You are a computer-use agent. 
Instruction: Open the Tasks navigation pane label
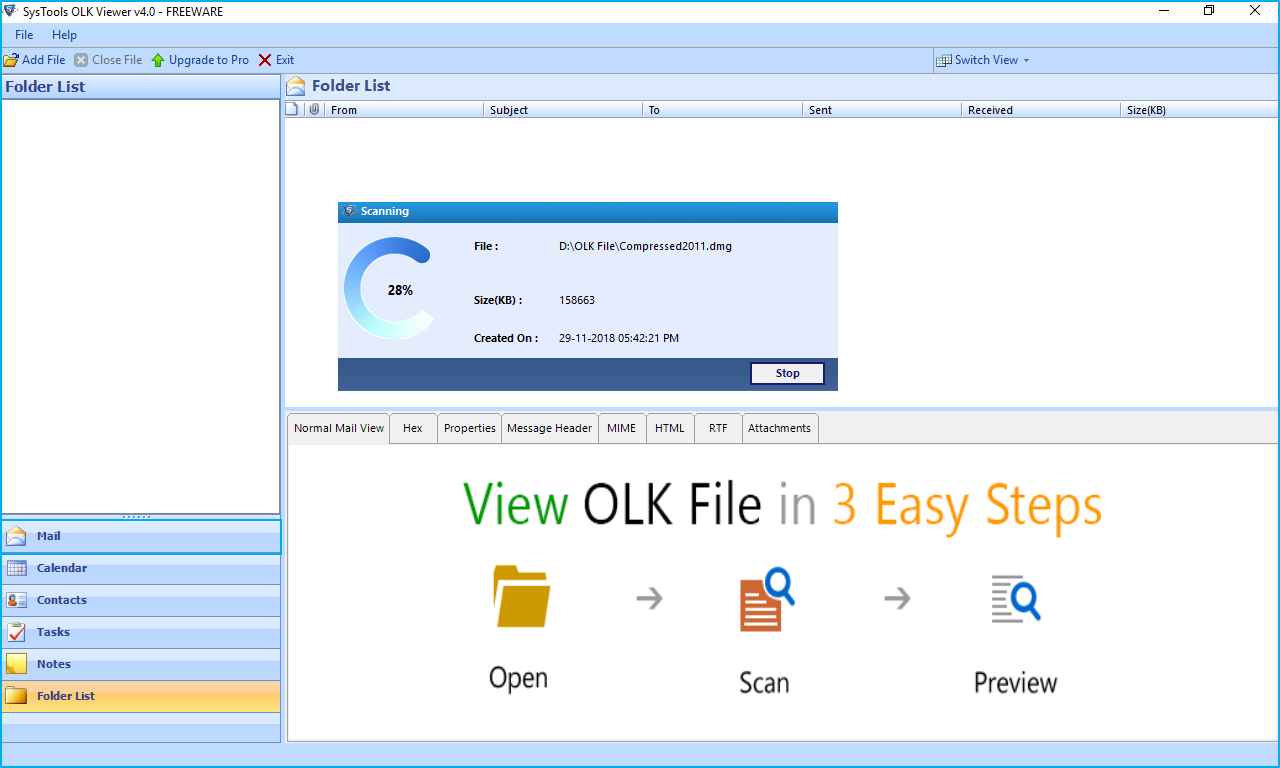[x=54, y=632]
